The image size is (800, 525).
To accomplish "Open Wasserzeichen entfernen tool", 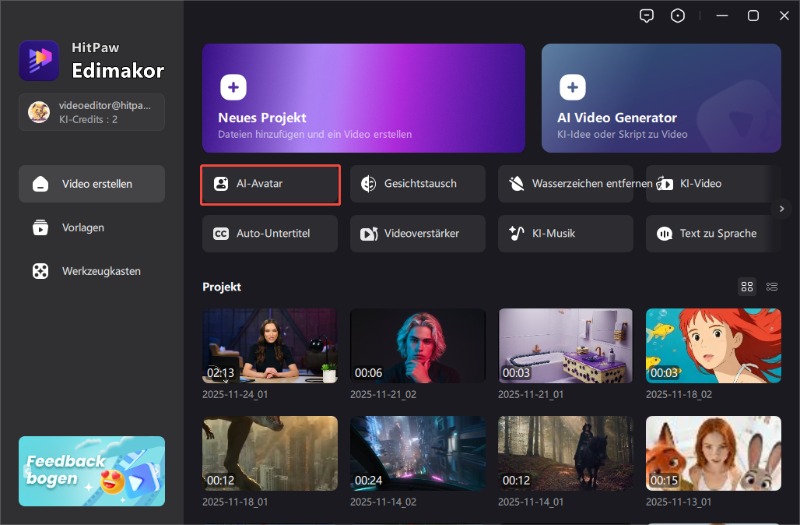I will tap(566, 184).
